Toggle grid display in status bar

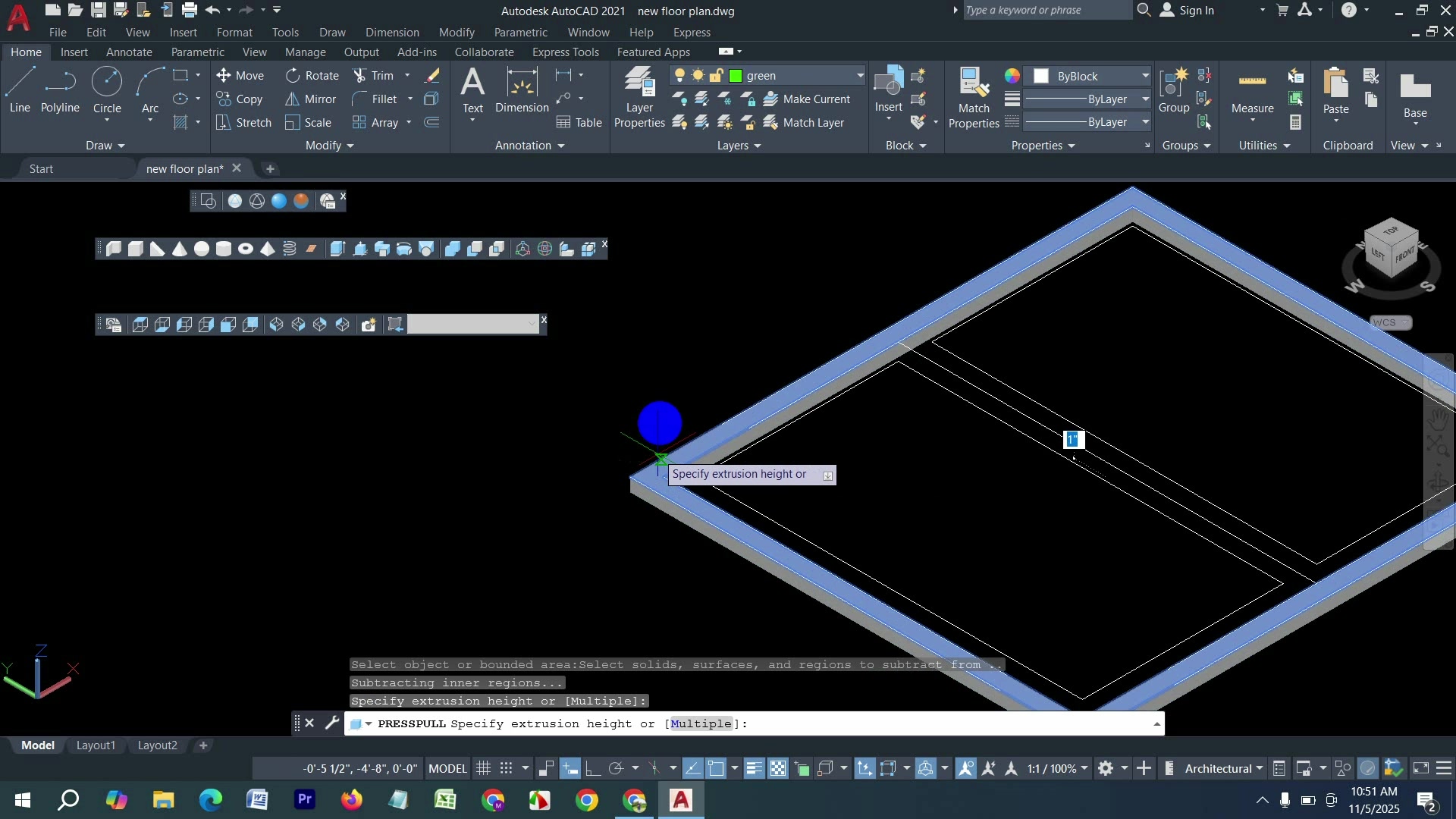pyautogui.click(x=484, y=769)
